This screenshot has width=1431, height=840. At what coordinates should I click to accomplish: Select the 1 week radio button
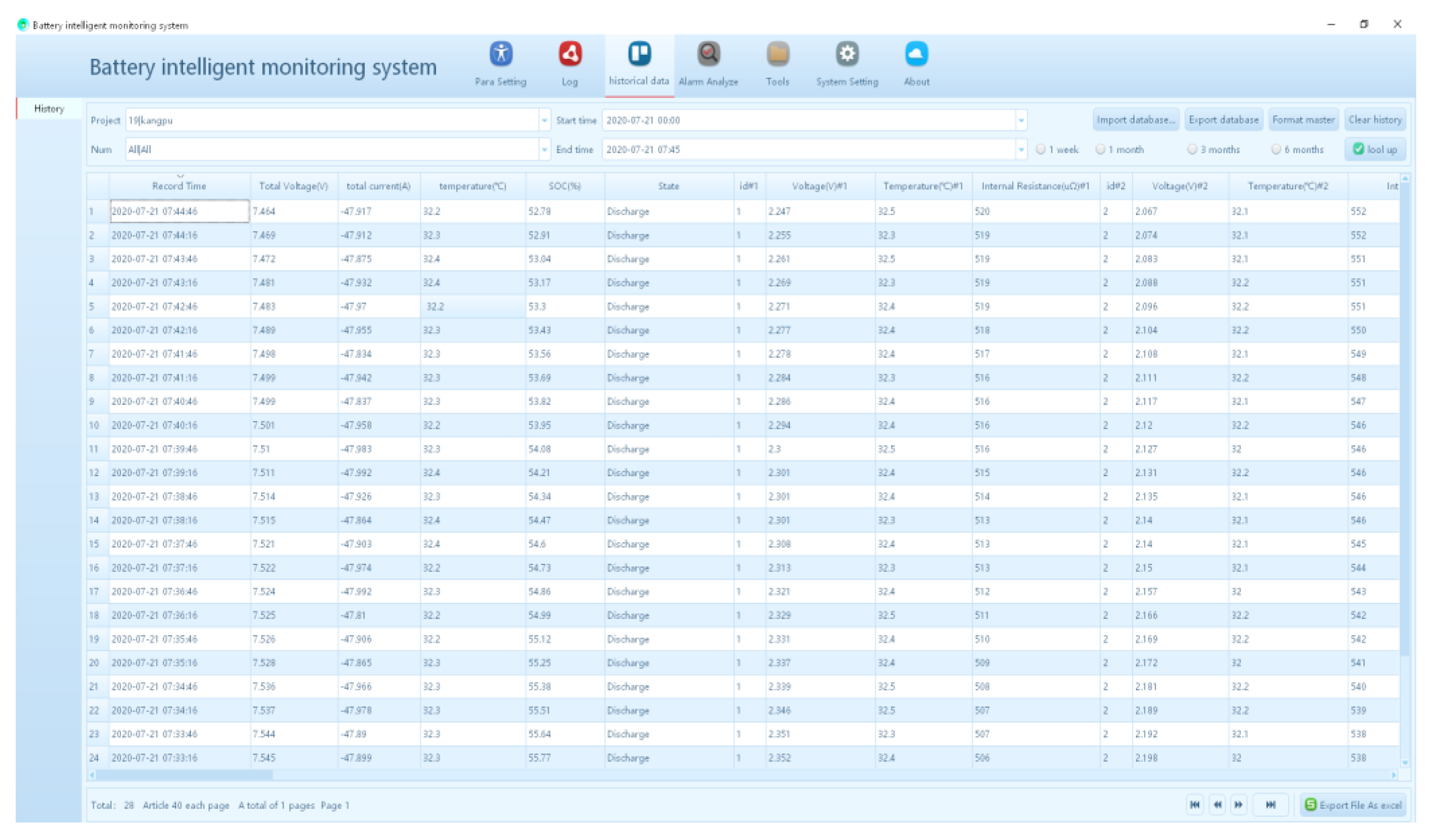tap(1041, 149)
